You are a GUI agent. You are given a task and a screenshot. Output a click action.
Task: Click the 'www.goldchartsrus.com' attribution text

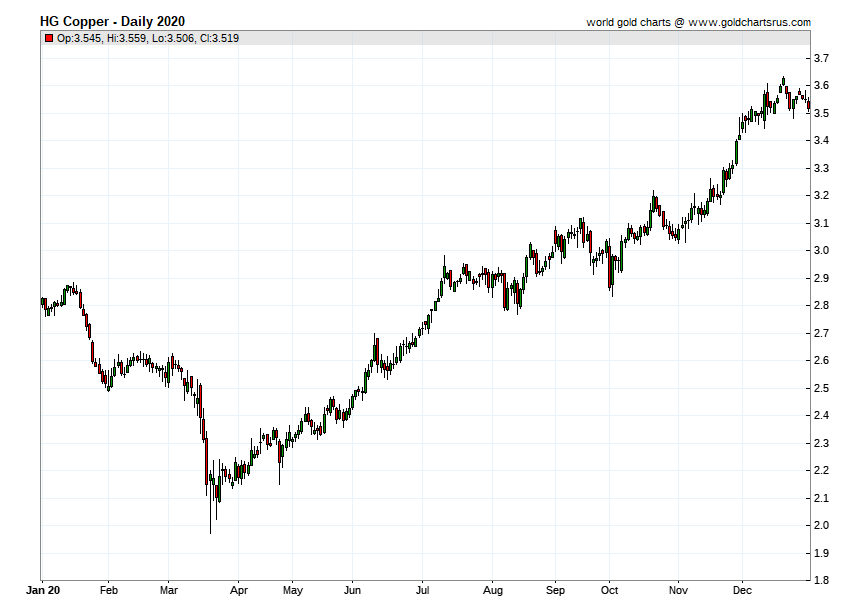(749, 22)
